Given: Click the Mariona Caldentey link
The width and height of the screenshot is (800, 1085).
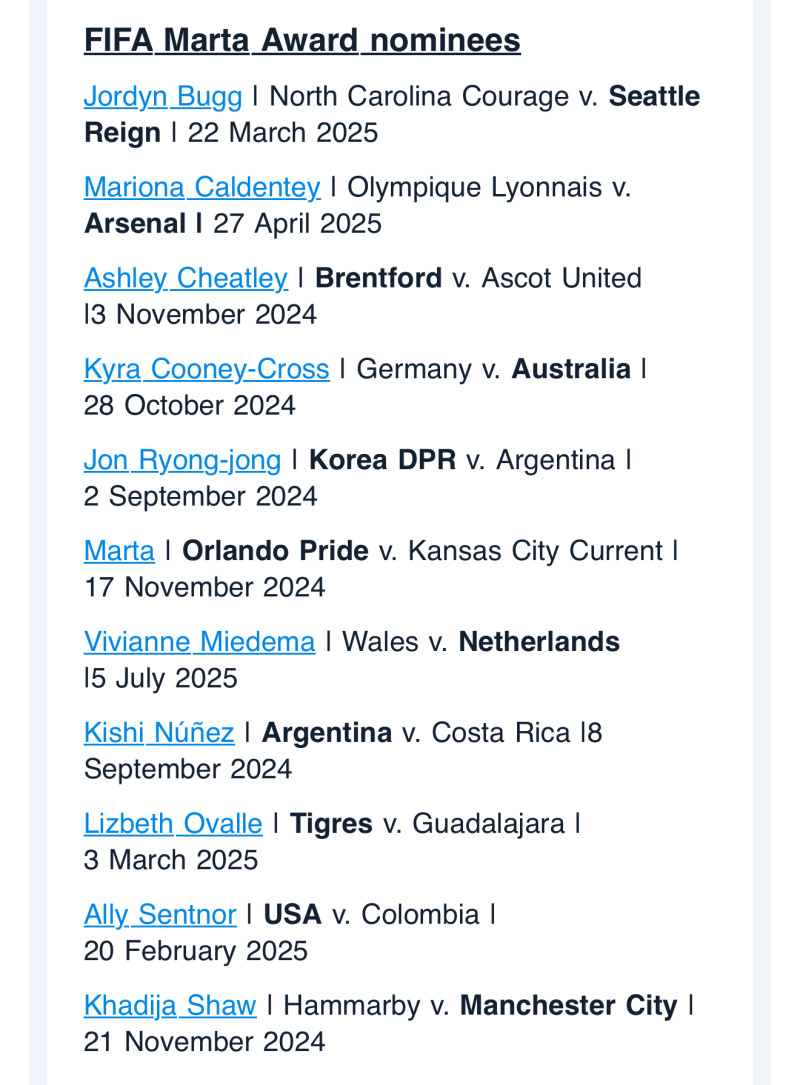Looking at the screenshot, I should click(202, 188).
